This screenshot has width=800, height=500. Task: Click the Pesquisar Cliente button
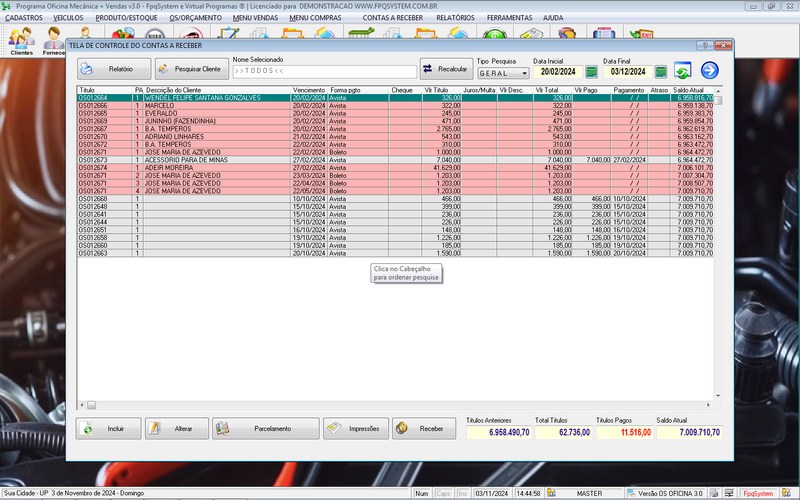192,69
